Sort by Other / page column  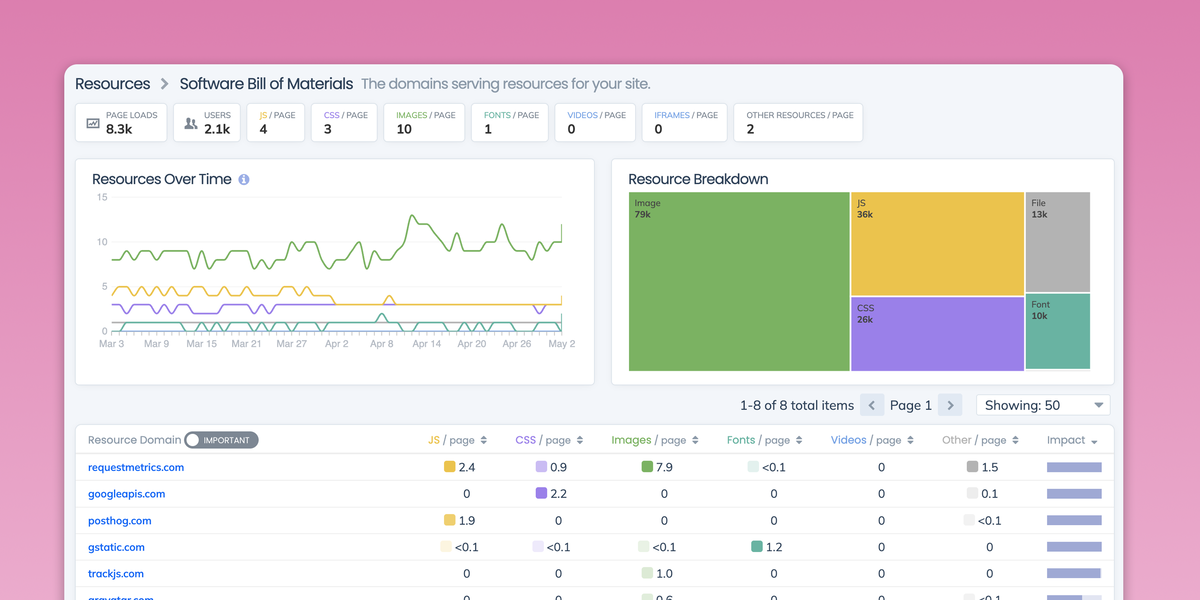(x=980, y=440)
